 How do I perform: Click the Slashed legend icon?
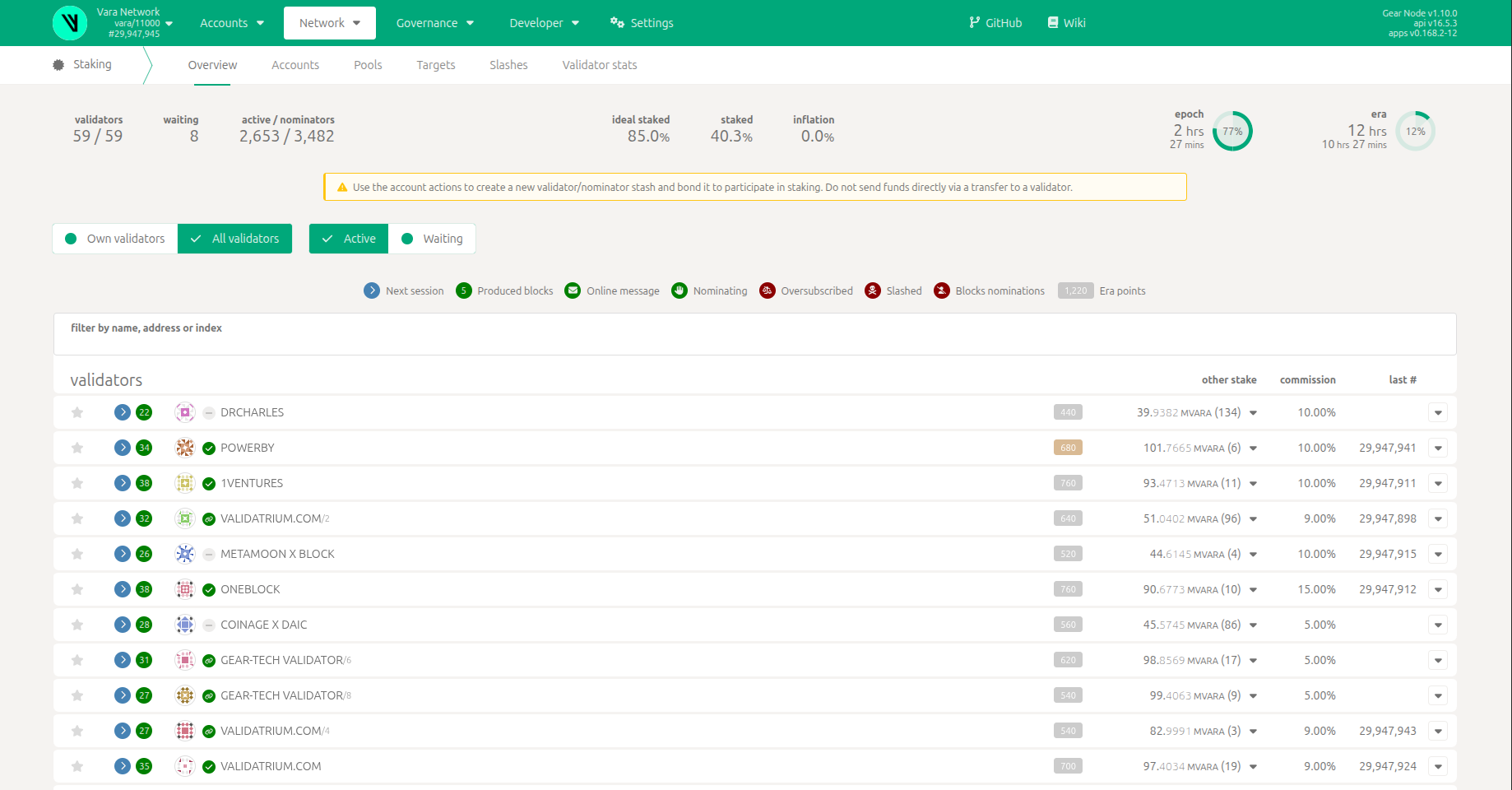tap(873, 290)
